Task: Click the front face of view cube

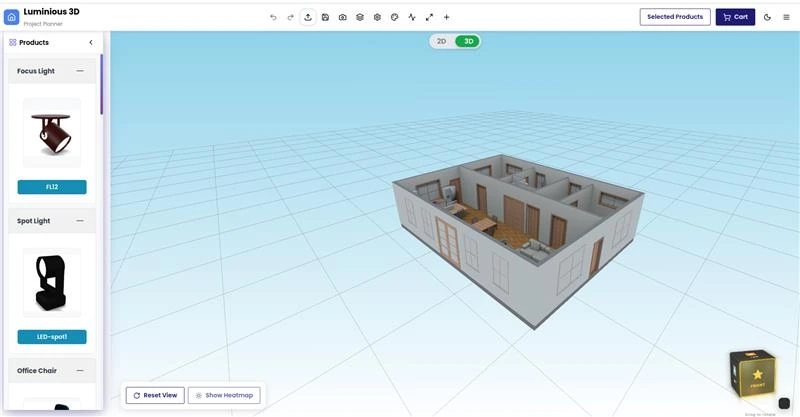Action: (757, 378)
